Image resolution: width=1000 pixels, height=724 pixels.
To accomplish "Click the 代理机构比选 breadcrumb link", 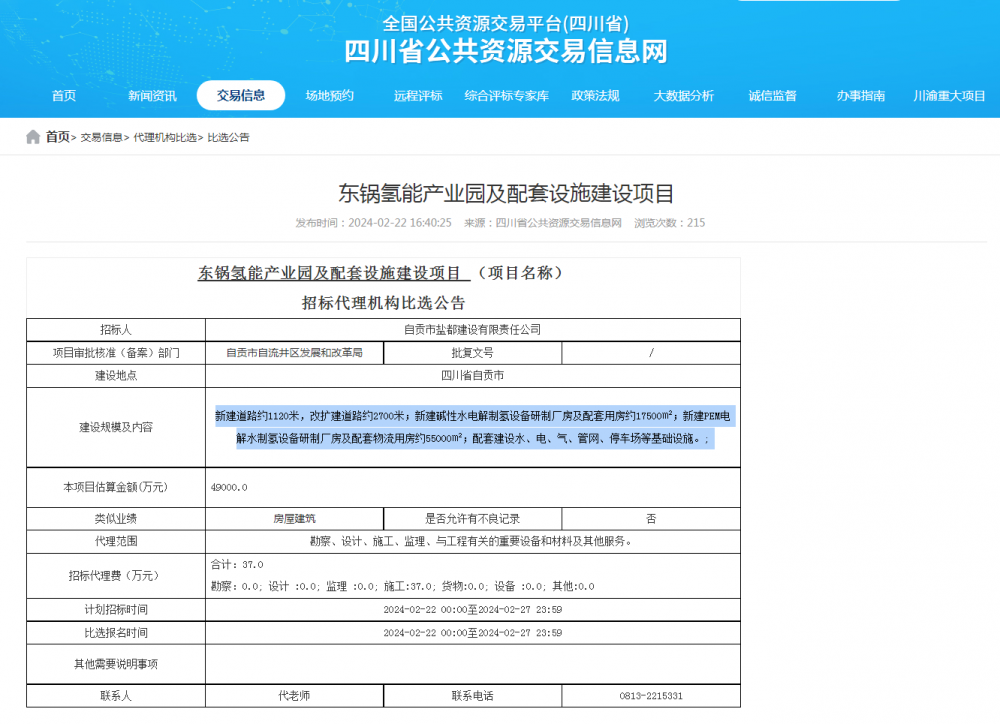I will pos(165,138).
